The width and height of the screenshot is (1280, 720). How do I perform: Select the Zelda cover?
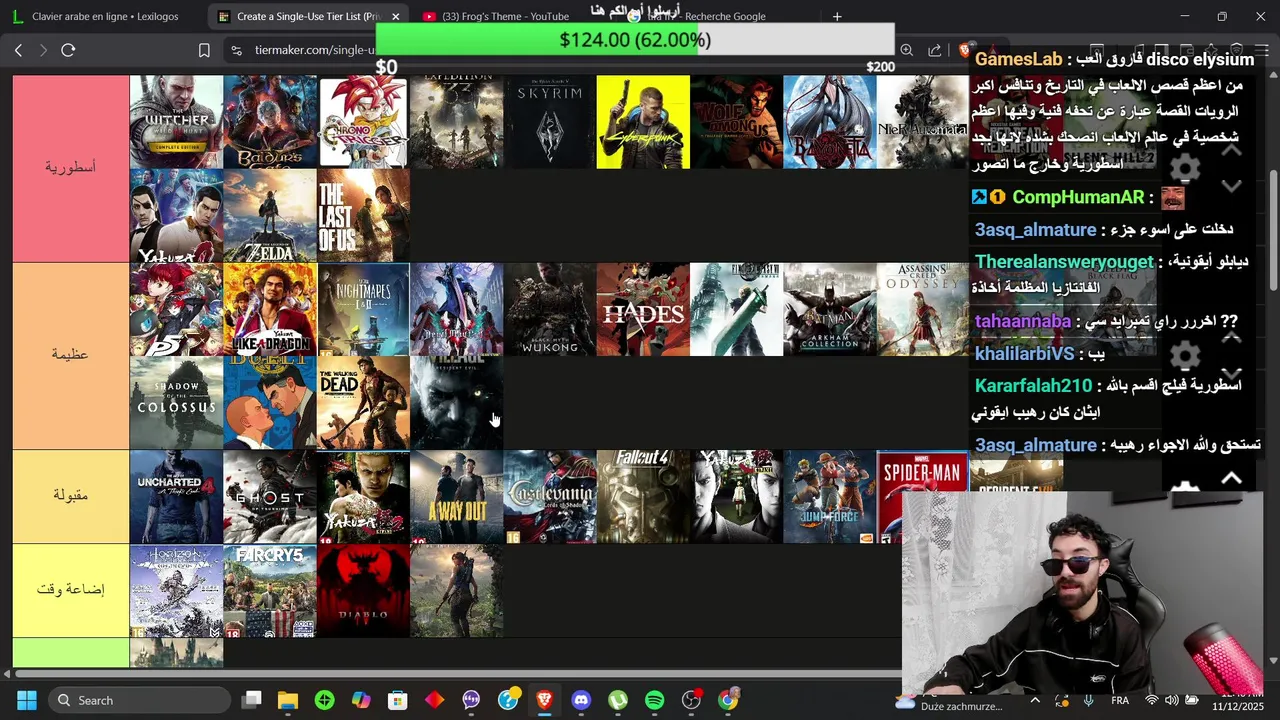270,215
